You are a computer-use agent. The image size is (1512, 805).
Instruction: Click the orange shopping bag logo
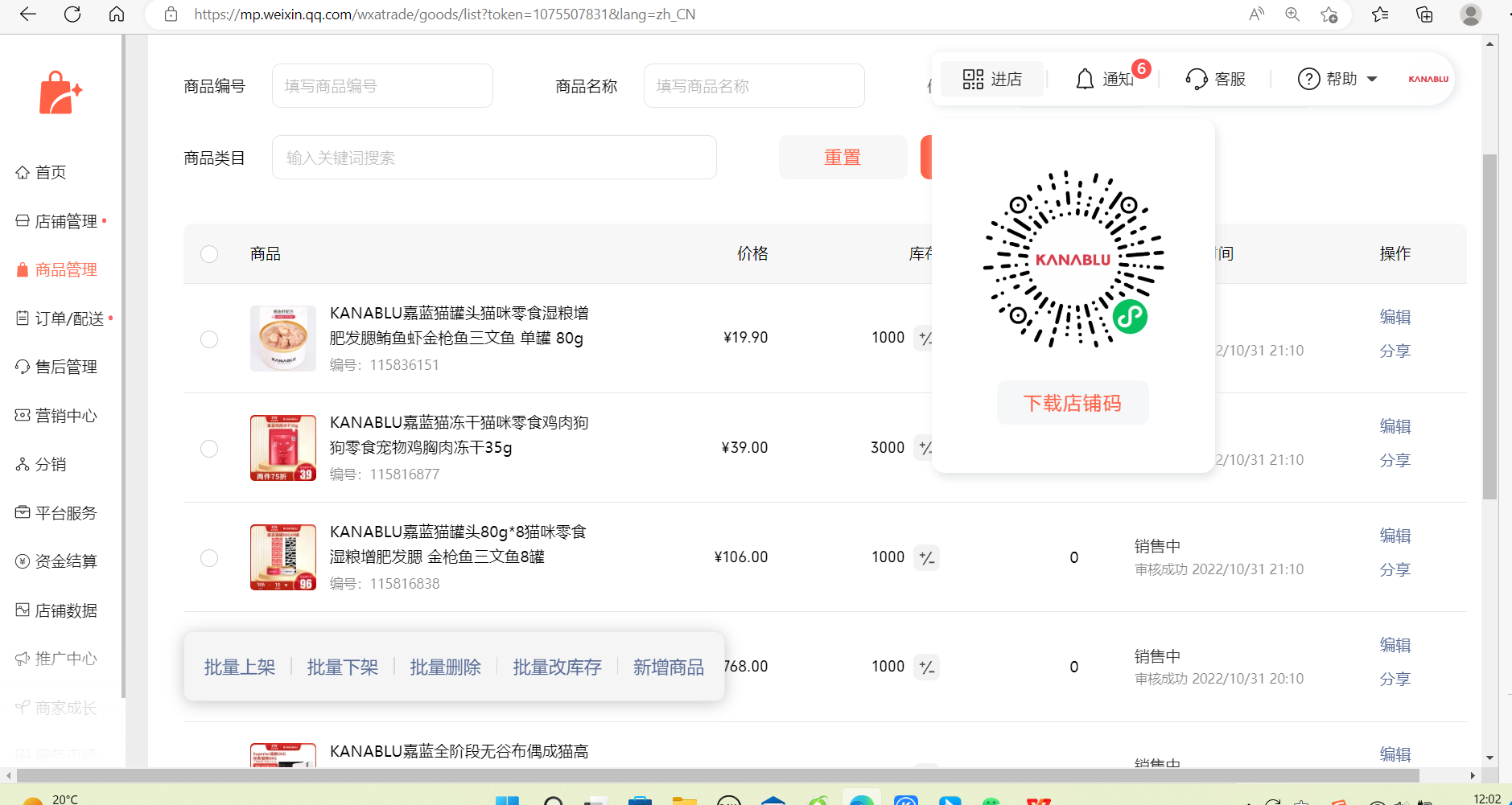pyautogui.click(x=60, y=92)
